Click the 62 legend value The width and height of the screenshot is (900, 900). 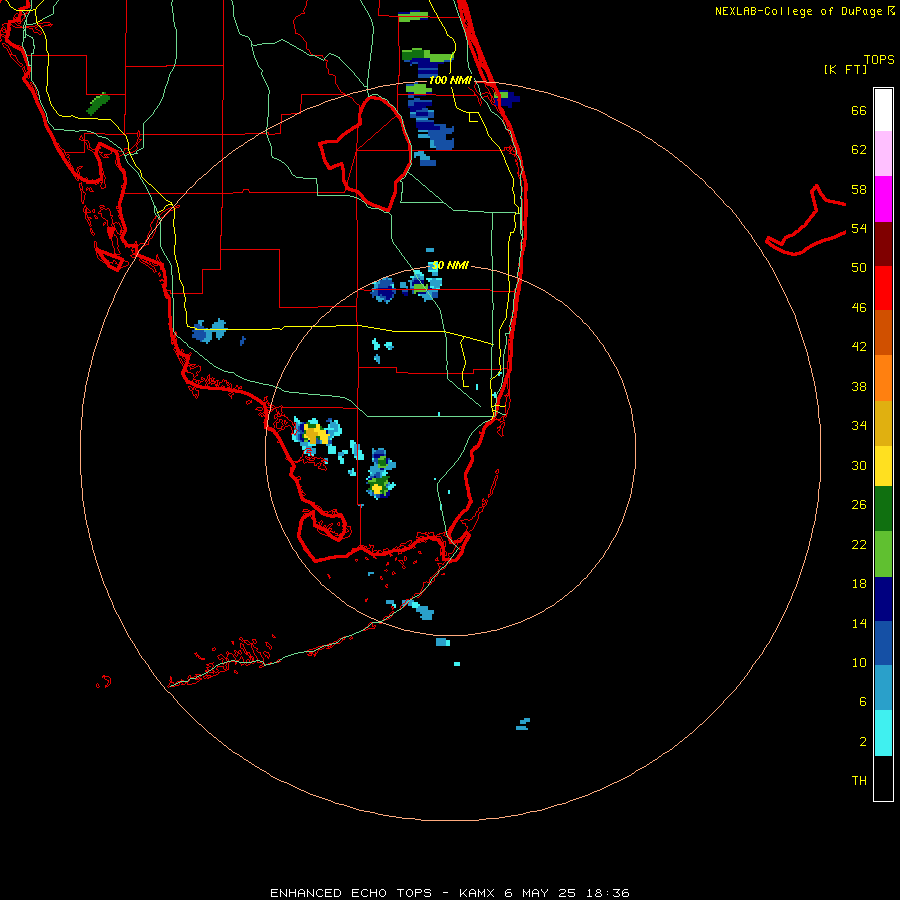pos(859,150)
